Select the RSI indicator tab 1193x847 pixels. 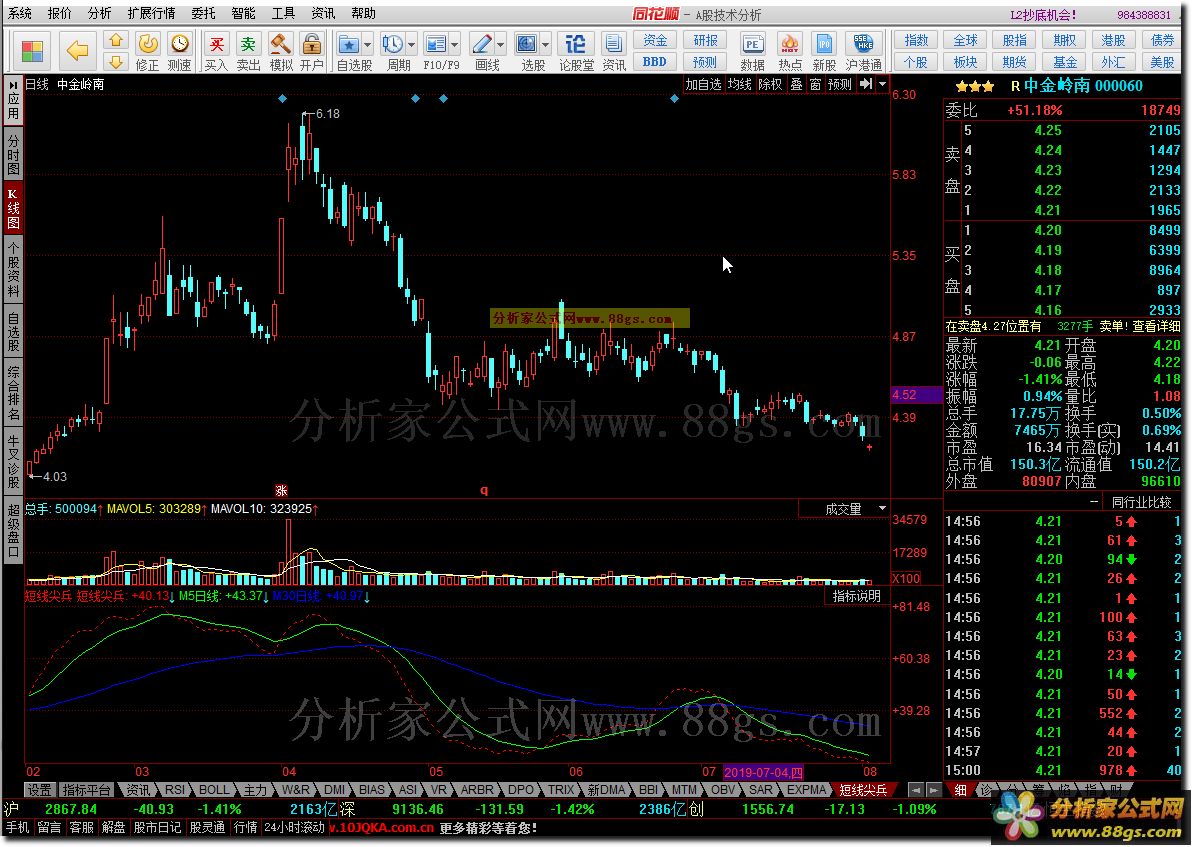pos(174,790)
